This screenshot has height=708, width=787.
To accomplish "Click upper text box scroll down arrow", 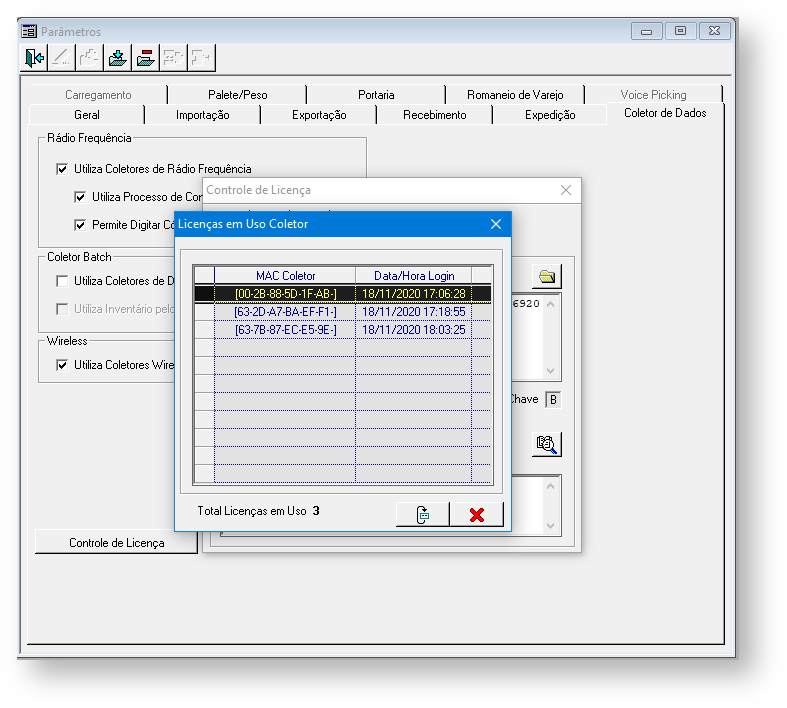I will click(x=551, y=371).
